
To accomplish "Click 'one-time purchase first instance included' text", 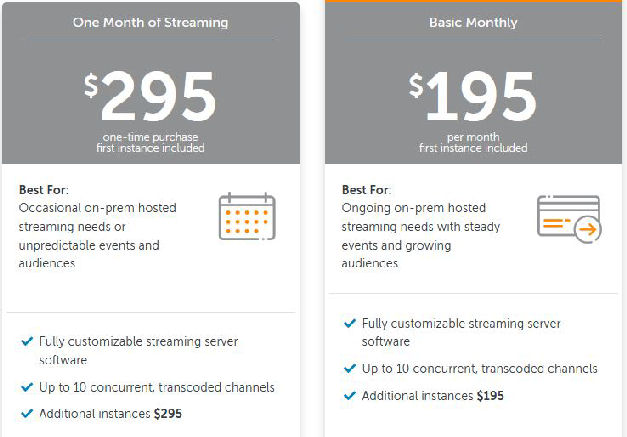I will point(152,142).
